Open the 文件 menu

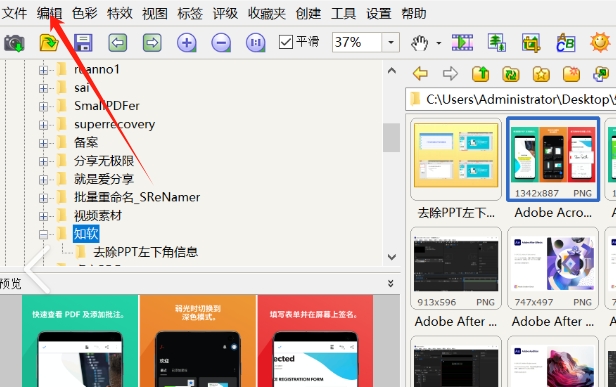point(15,13)
